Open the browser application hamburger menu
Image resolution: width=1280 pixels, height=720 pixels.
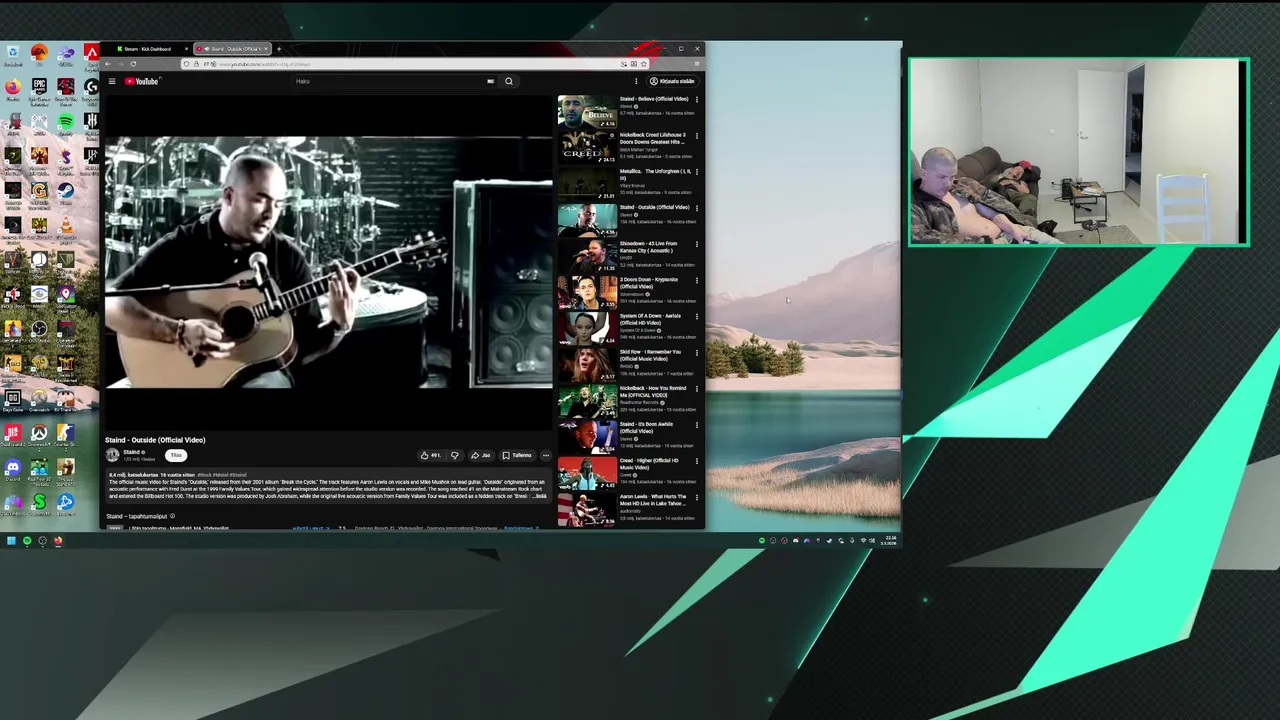(697, 64)
